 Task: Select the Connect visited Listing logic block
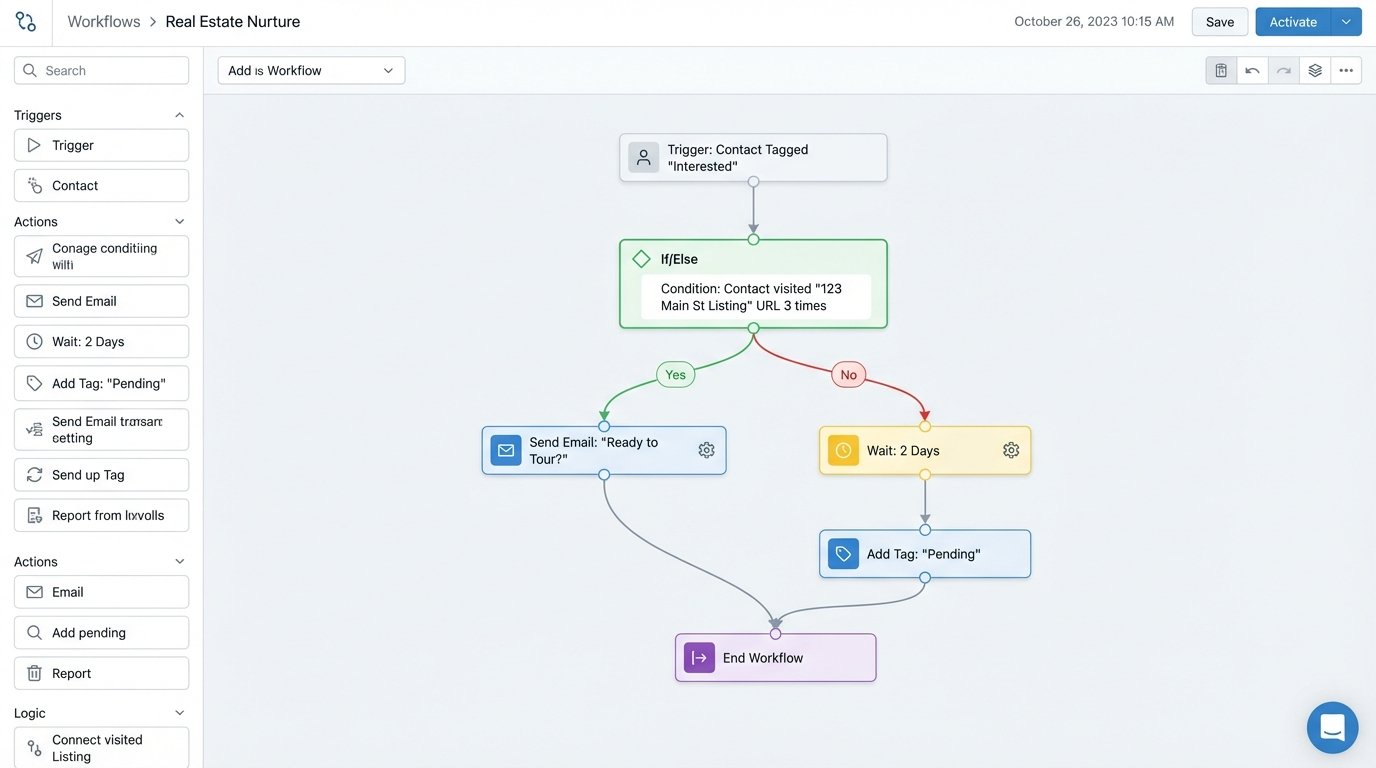pyautogui.click(x=100, y=747)
